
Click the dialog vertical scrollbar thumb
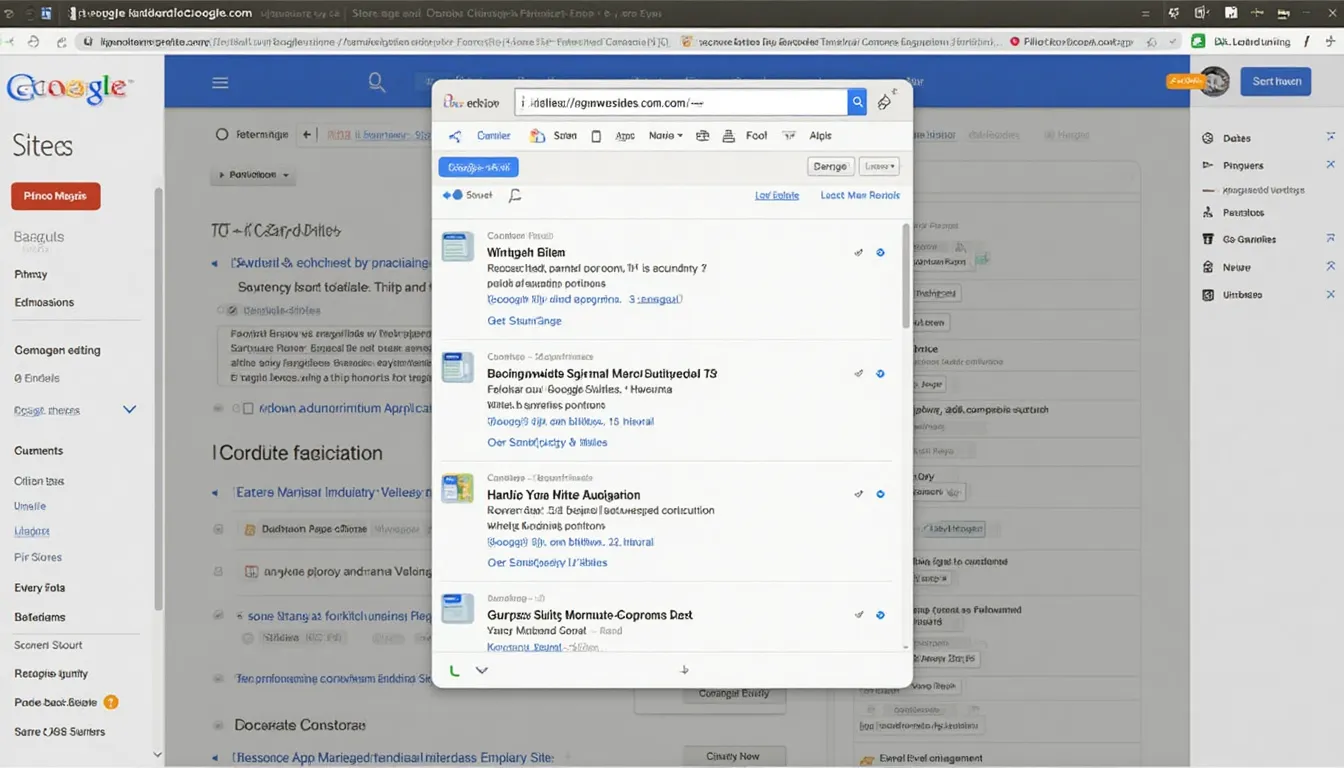[x=907, y=275]
